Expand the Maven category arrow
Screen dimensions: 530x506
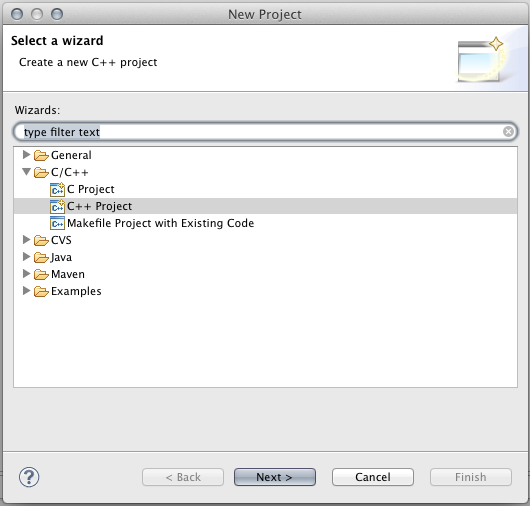click(26, 273)
